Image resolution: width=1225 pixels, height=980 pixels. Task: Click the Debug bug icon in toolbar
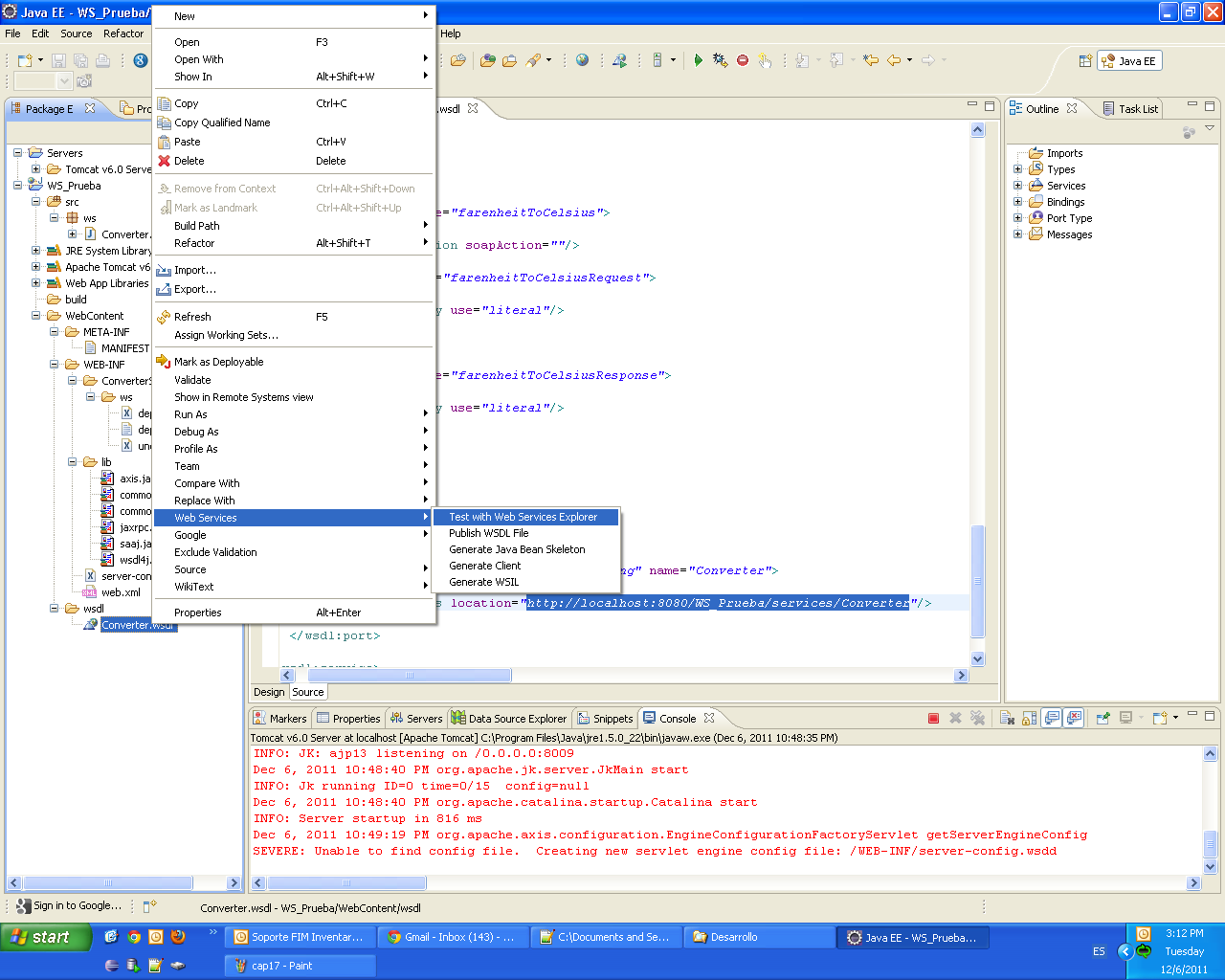[x=720, y=60]
